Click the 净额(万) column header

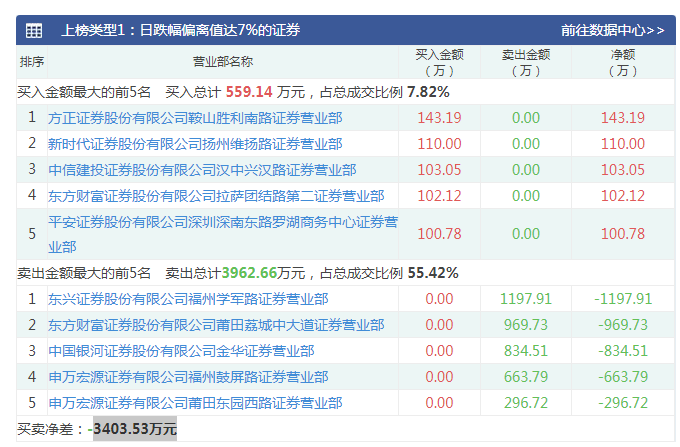coord(623,62)
